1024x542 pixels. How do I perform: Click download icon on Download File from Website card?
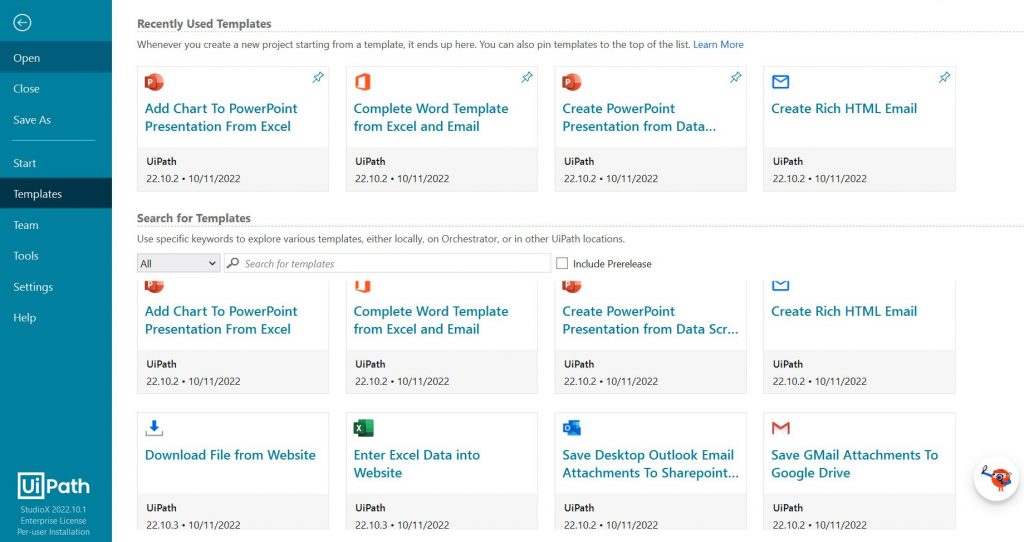point(154,428)
